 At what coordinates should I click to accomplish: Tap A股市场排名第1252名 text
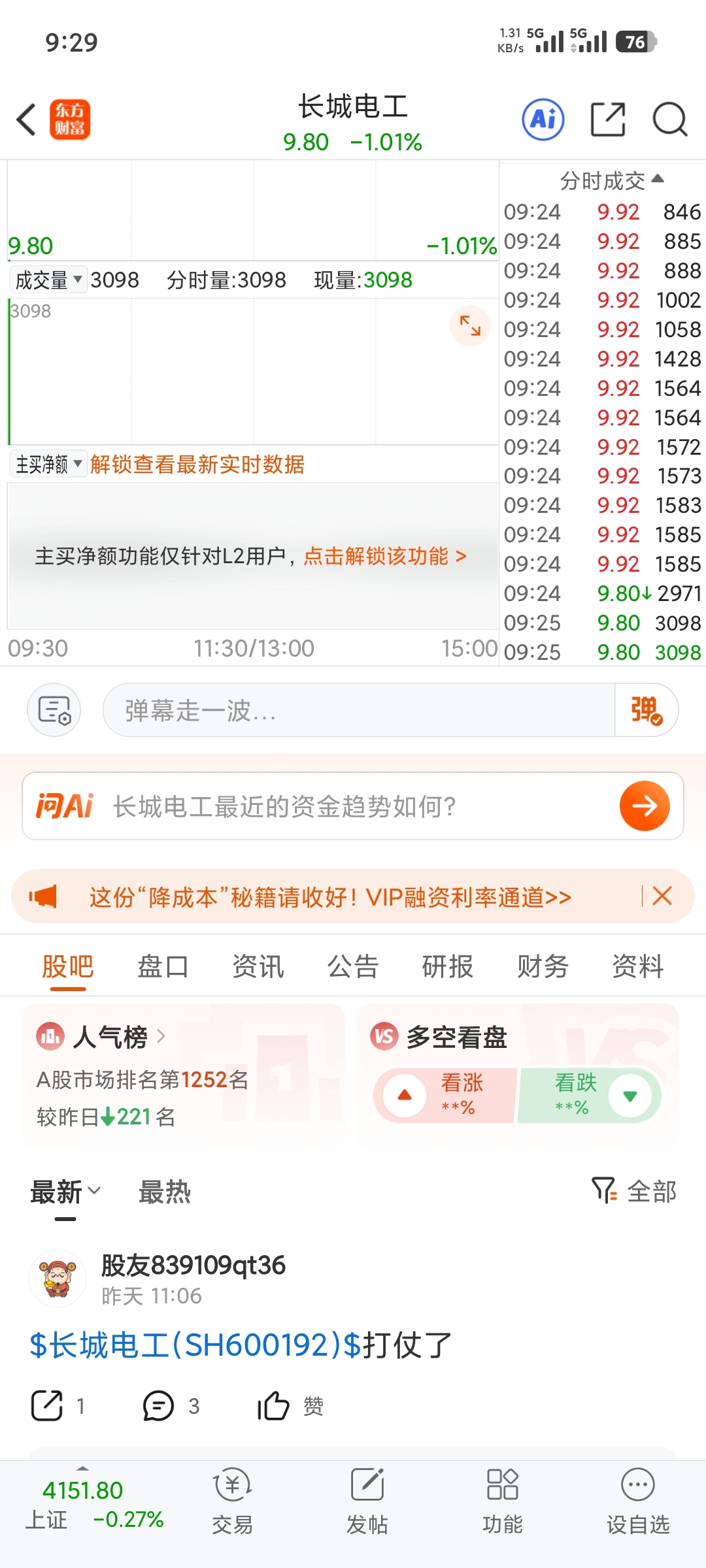point(143,1079)
